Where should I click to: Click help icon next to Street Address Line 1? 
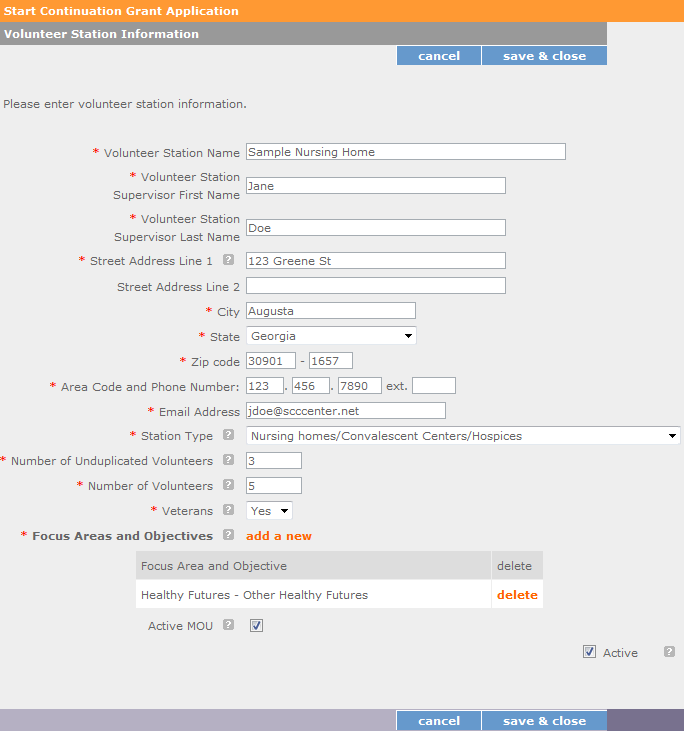click(x=228, y=260)
